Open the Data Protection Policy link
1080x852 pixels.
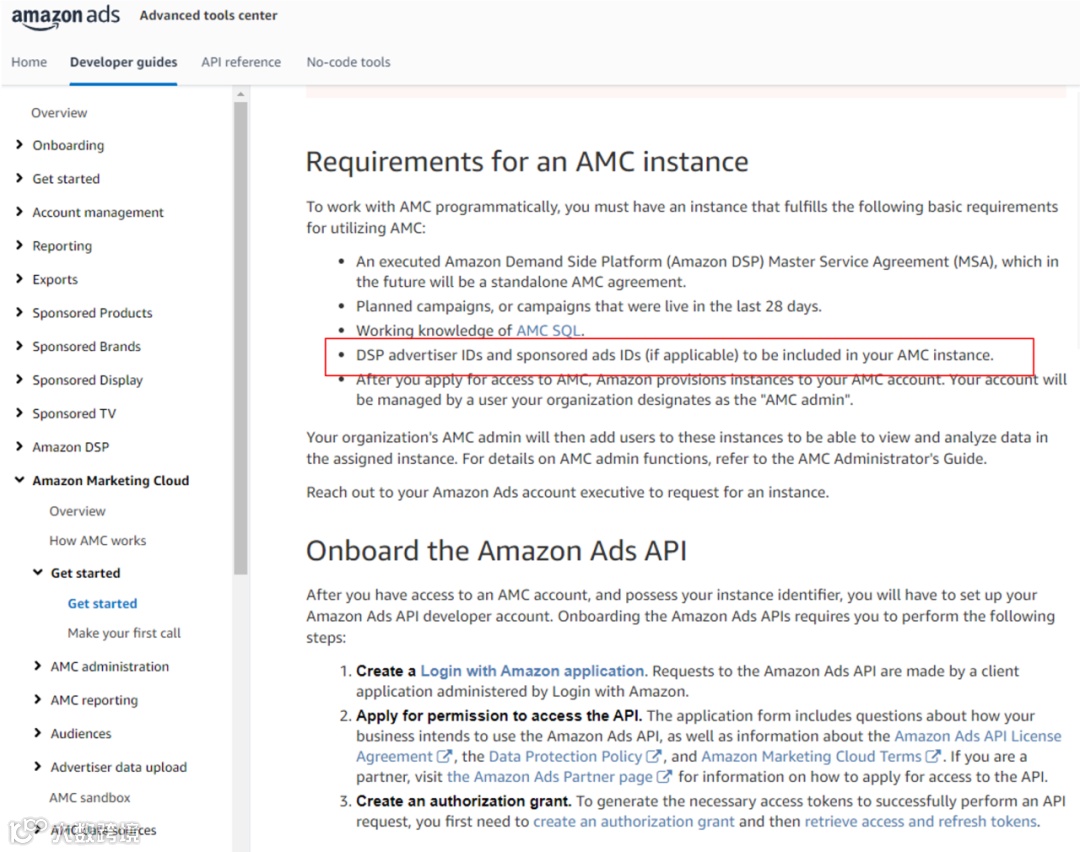[x=565, y=756]
